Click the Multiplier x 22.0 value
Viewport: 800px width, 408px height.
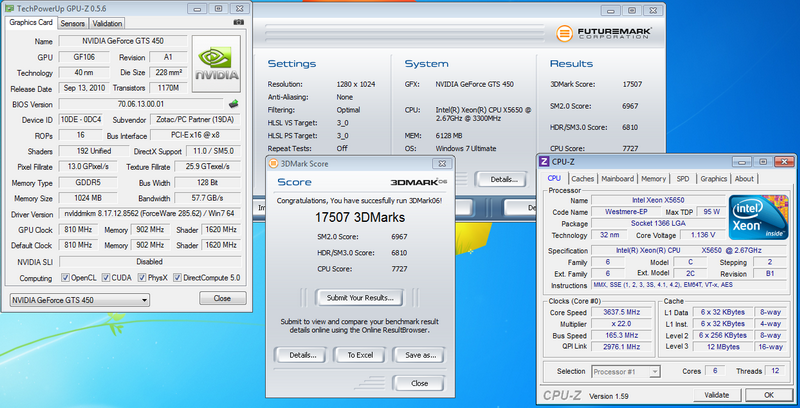[621, 324]
